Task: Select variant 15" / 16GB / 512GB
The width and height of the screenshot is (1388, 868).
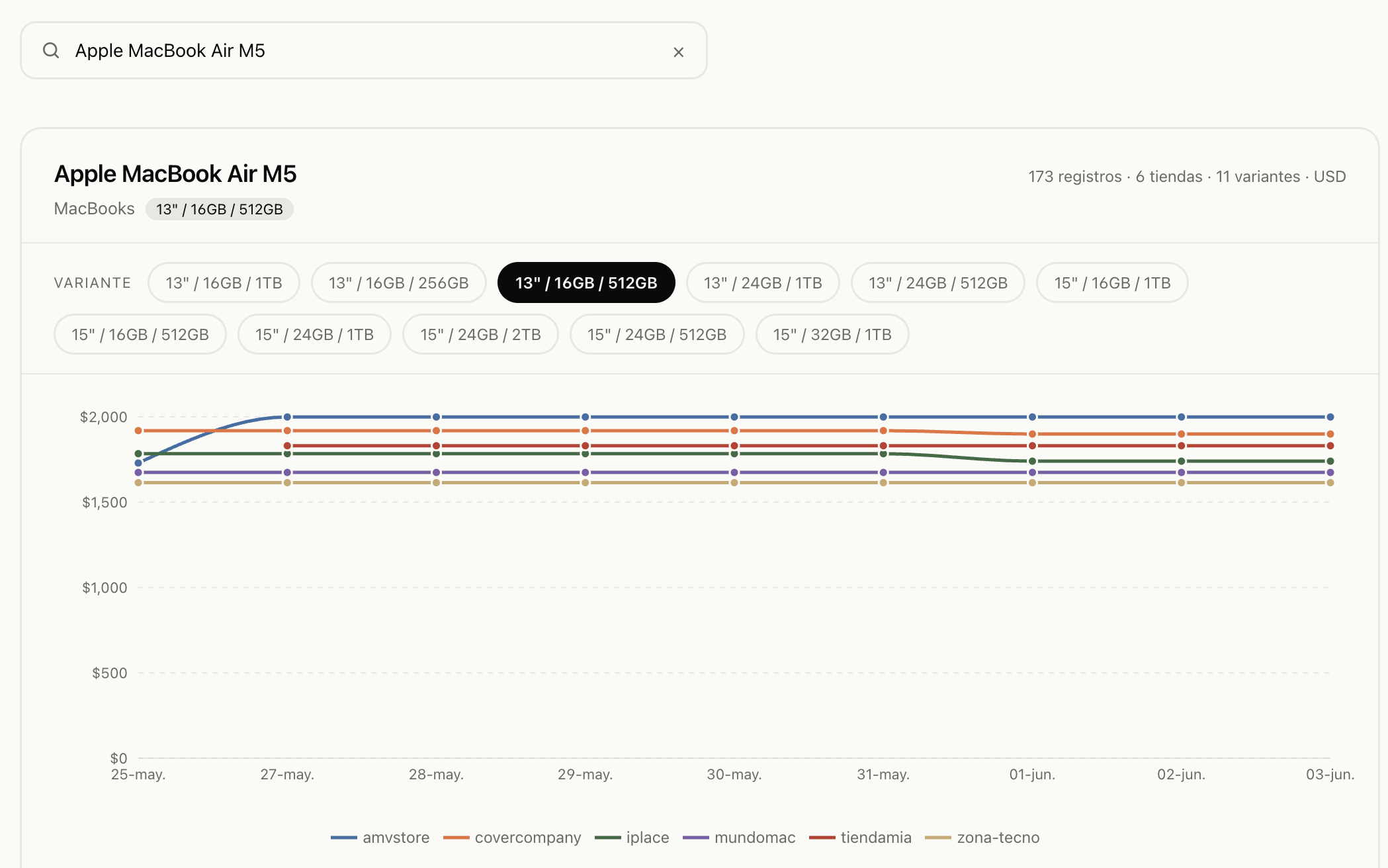Action: [x=140, y=334]
